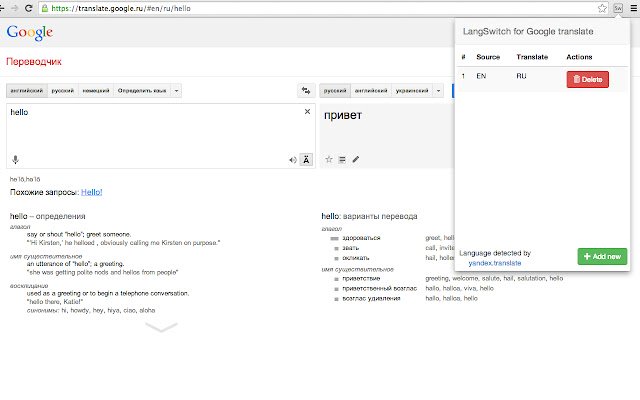The height and width of the screenshot is (400, 640).
Task: Open the Chrome hamburger menu
Action: [x=634, y=8]
